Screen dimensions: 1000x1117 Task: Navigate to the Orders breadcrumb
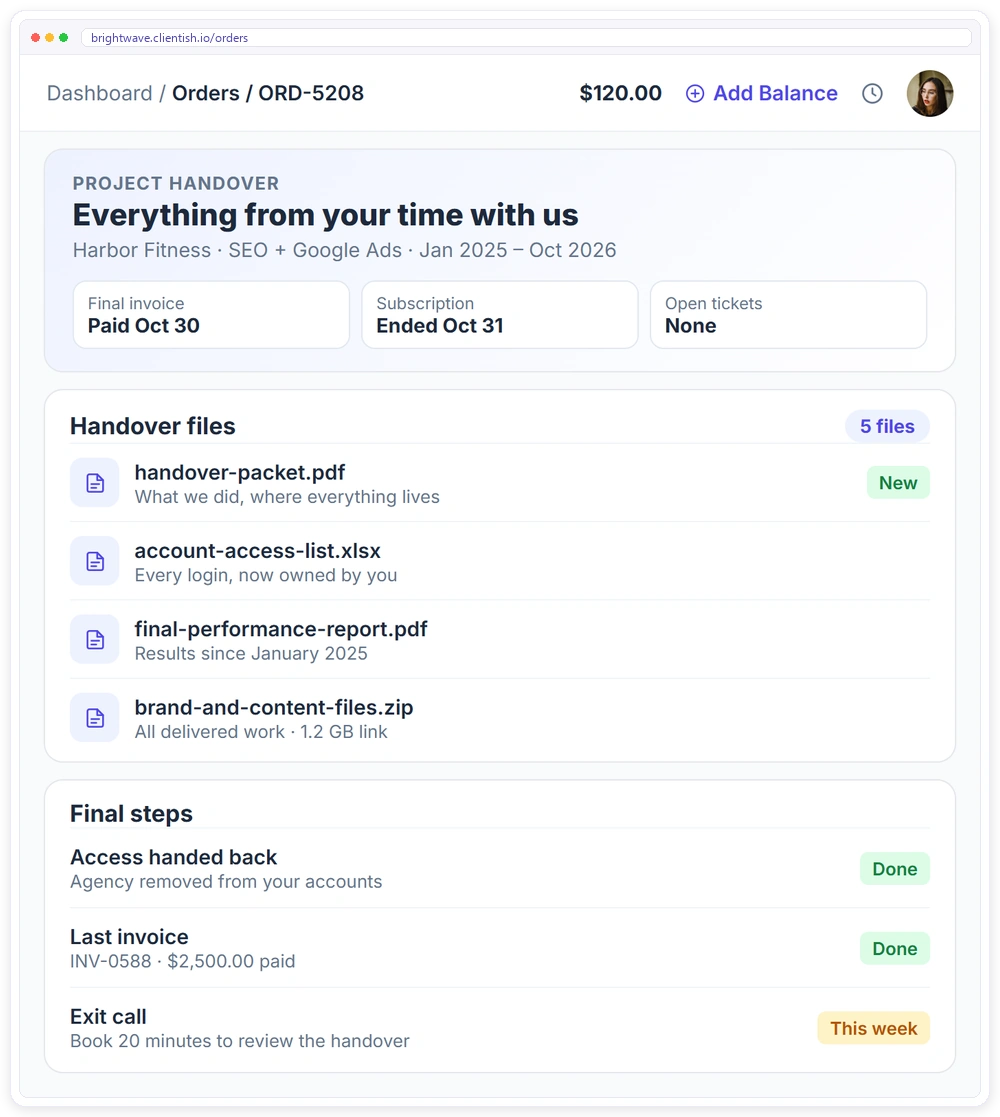(x=206, y=93)
